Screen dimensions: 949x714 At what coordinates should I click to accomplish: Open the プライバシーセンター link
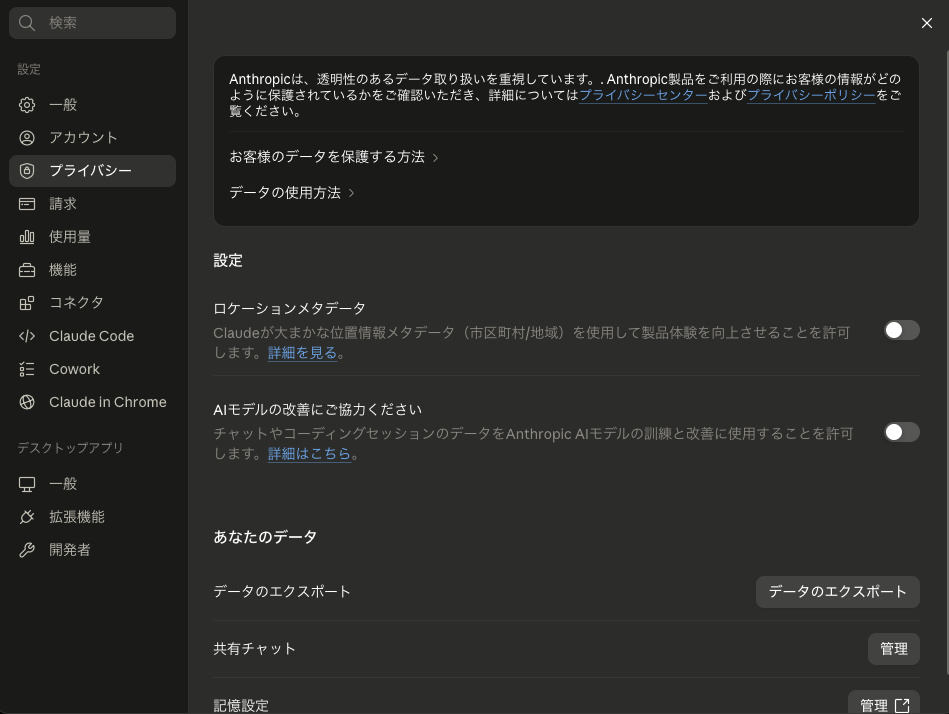pos(643,95)
